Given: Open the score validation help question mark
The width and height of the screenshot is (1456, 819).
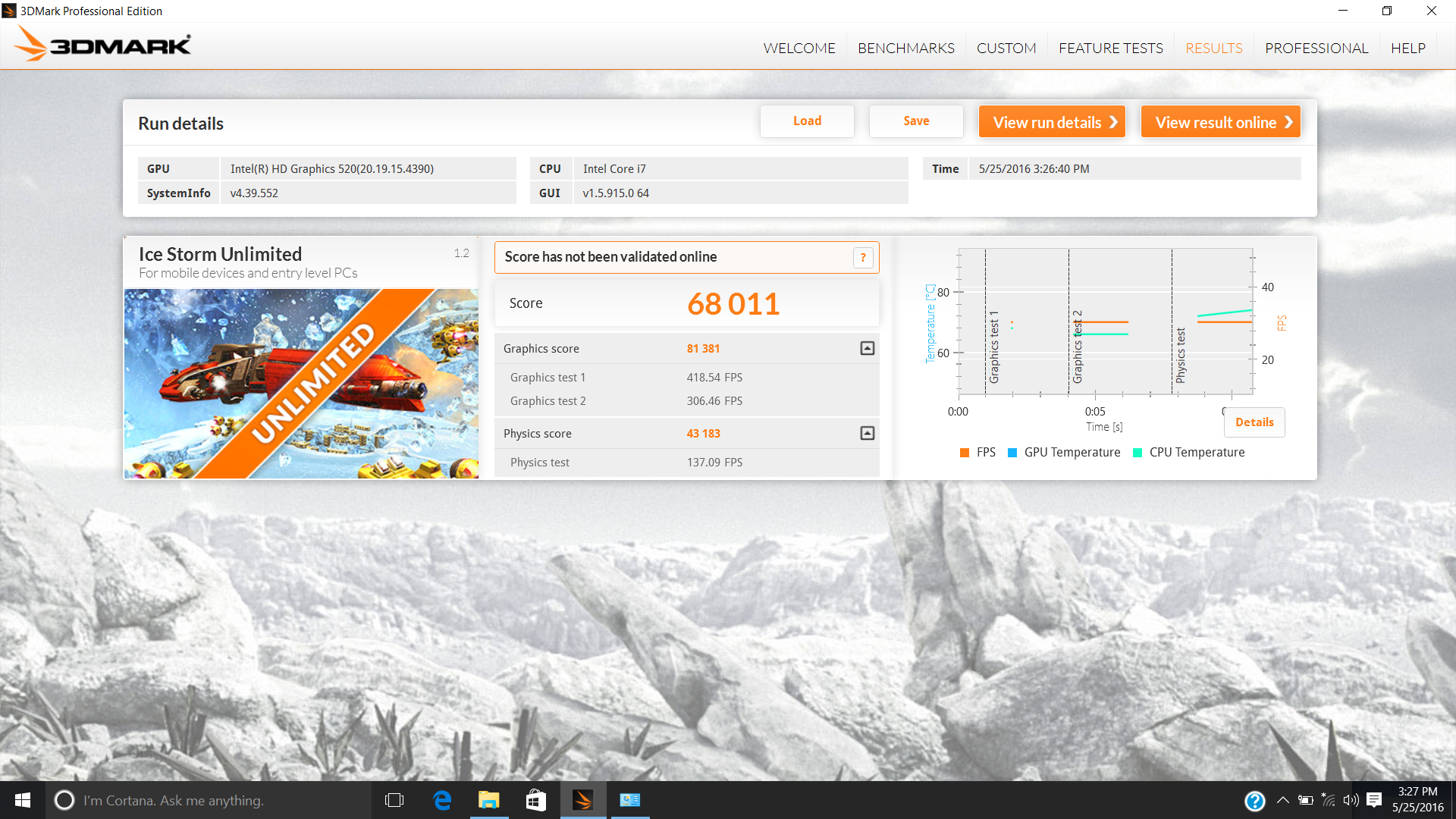Looking at the screenshot, I should [863, 258].
